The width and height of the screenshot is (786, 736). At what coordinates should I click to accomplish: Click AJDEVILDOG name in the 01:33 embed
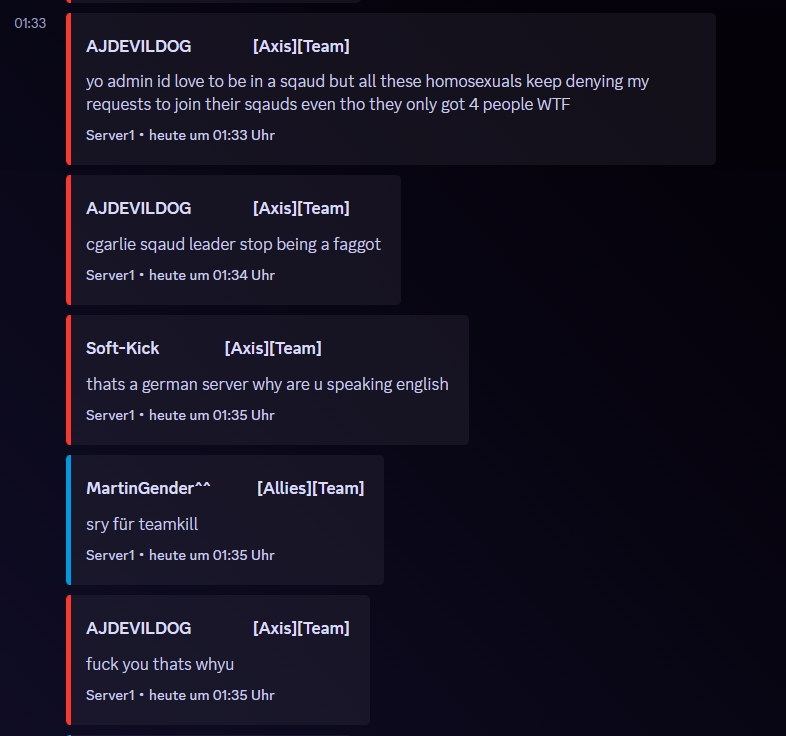pos(138,46)
